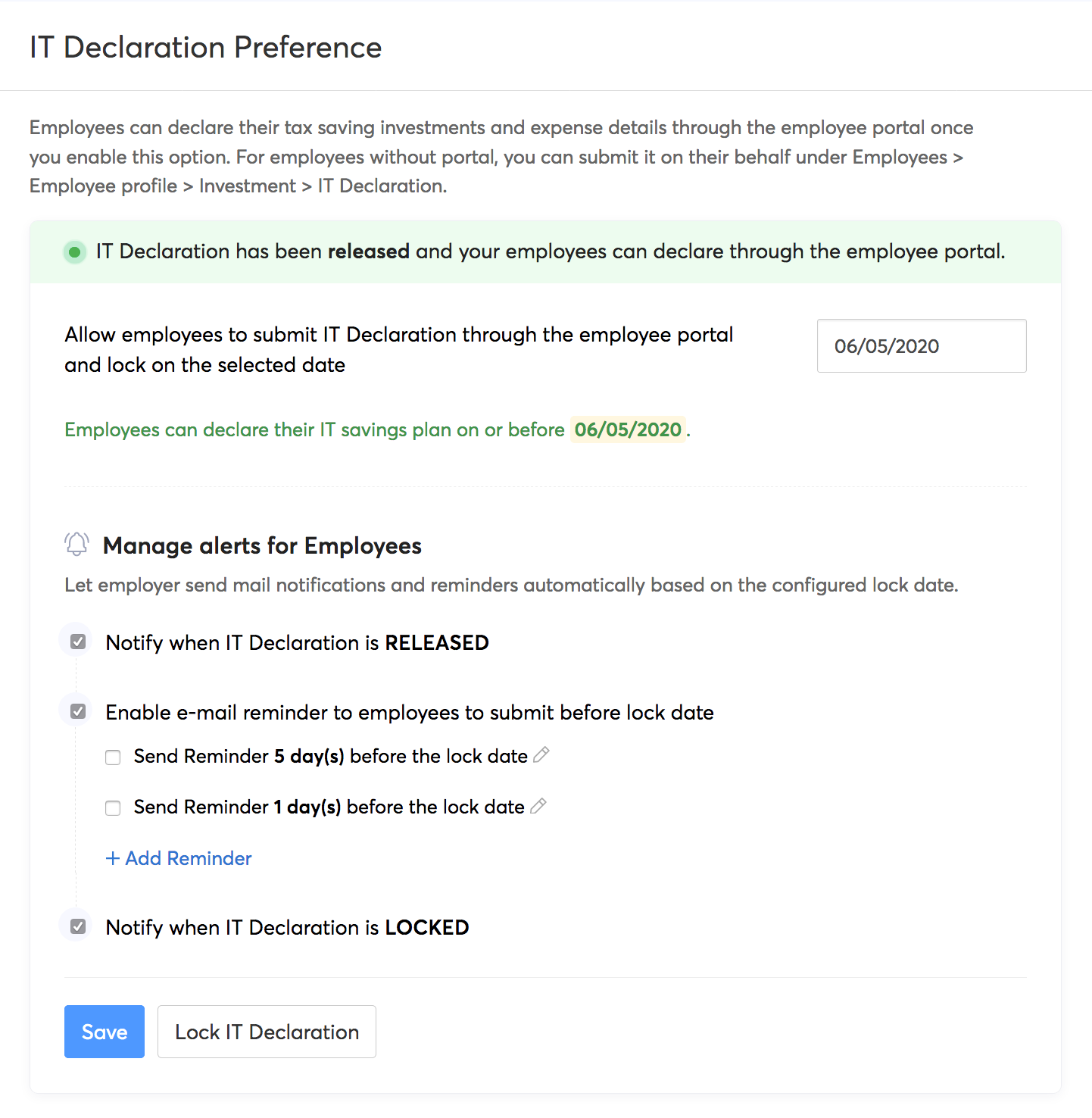Image resolution: width=1092 pixels, height=1118 pixels.
Task: Edit the 5 day(s) reminder with pencil icon
Action: (541, 754)
